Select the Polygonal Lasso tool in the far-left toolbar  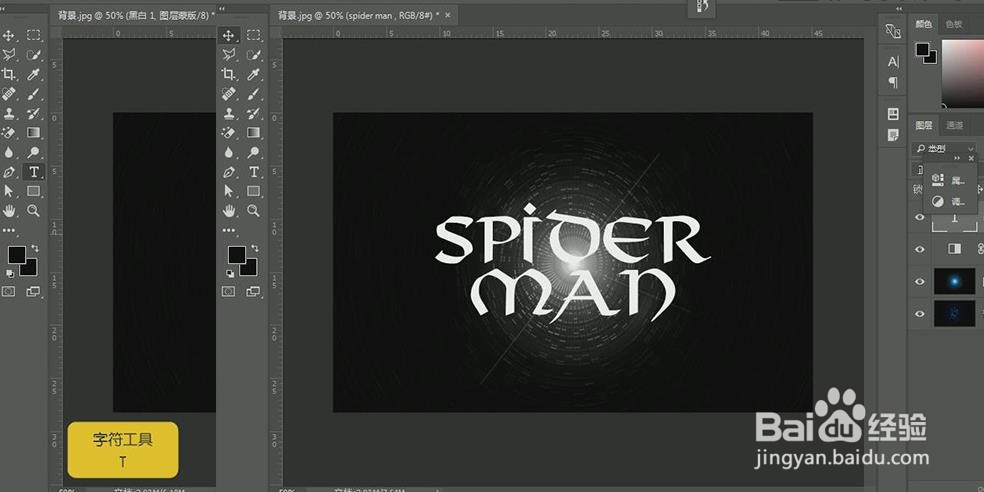tap(9, 55)
